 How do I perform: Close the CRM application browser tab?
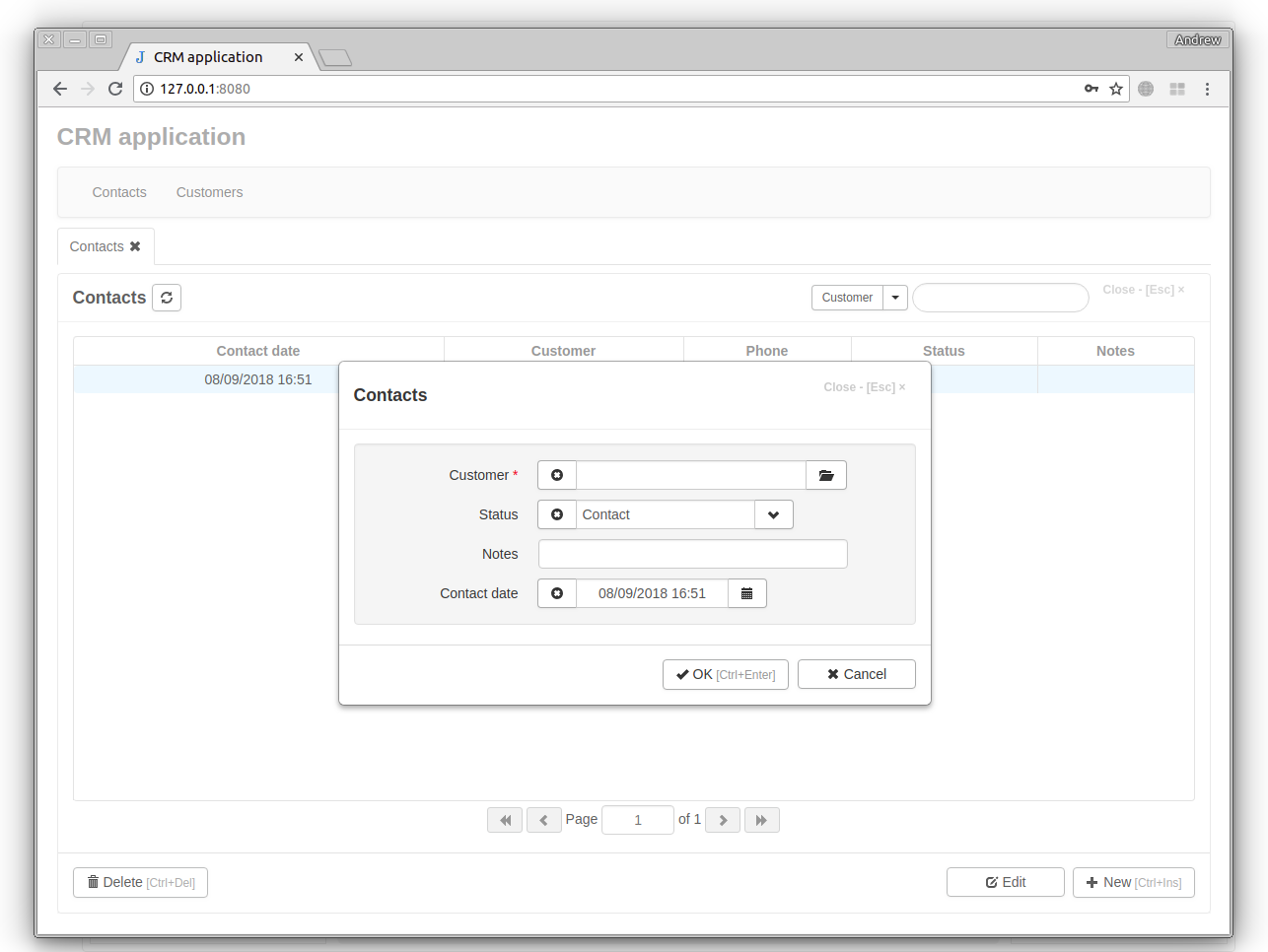click(299, 57)
